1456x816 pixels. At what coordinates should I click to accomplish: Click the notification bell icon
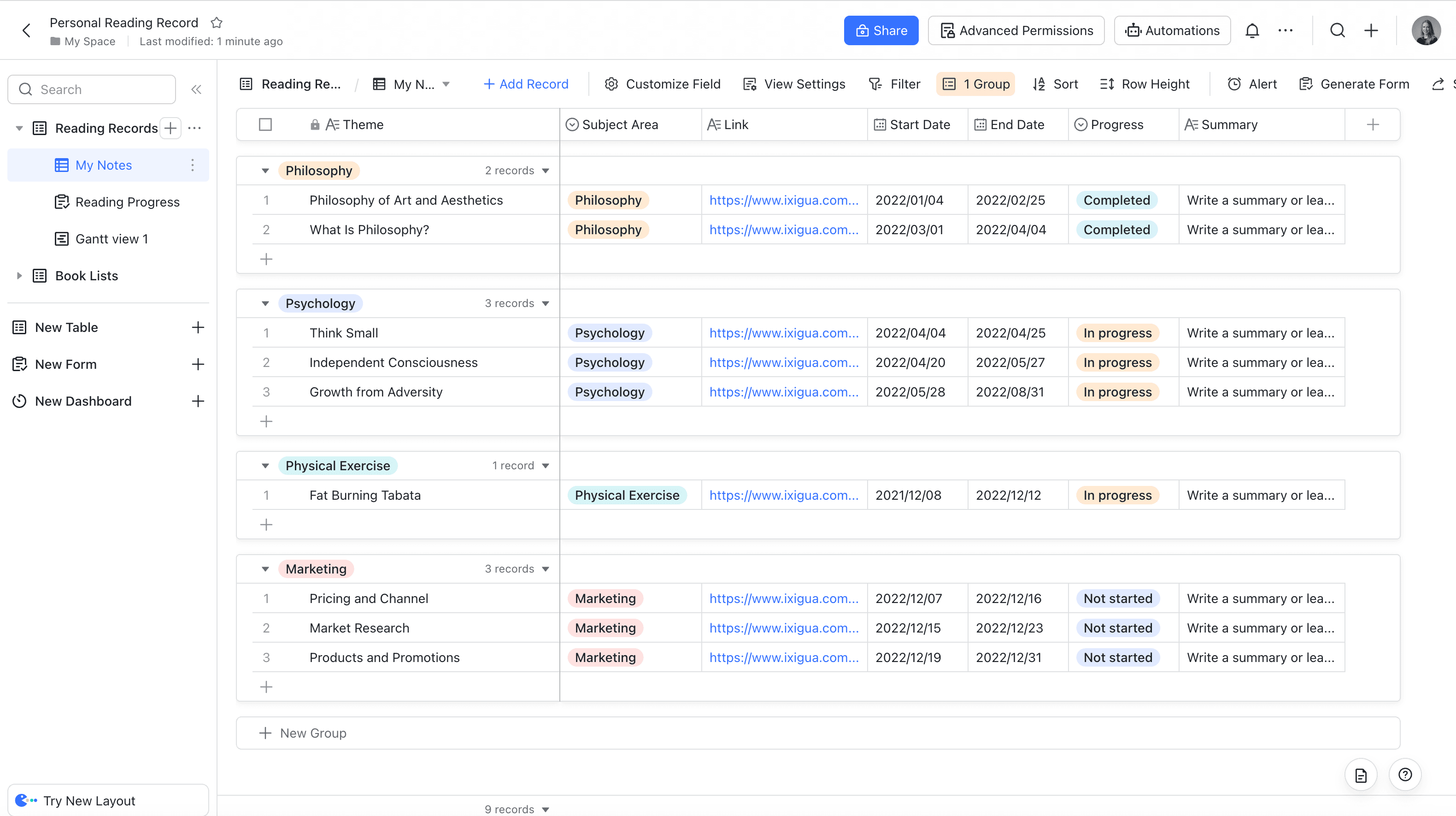1252,30
